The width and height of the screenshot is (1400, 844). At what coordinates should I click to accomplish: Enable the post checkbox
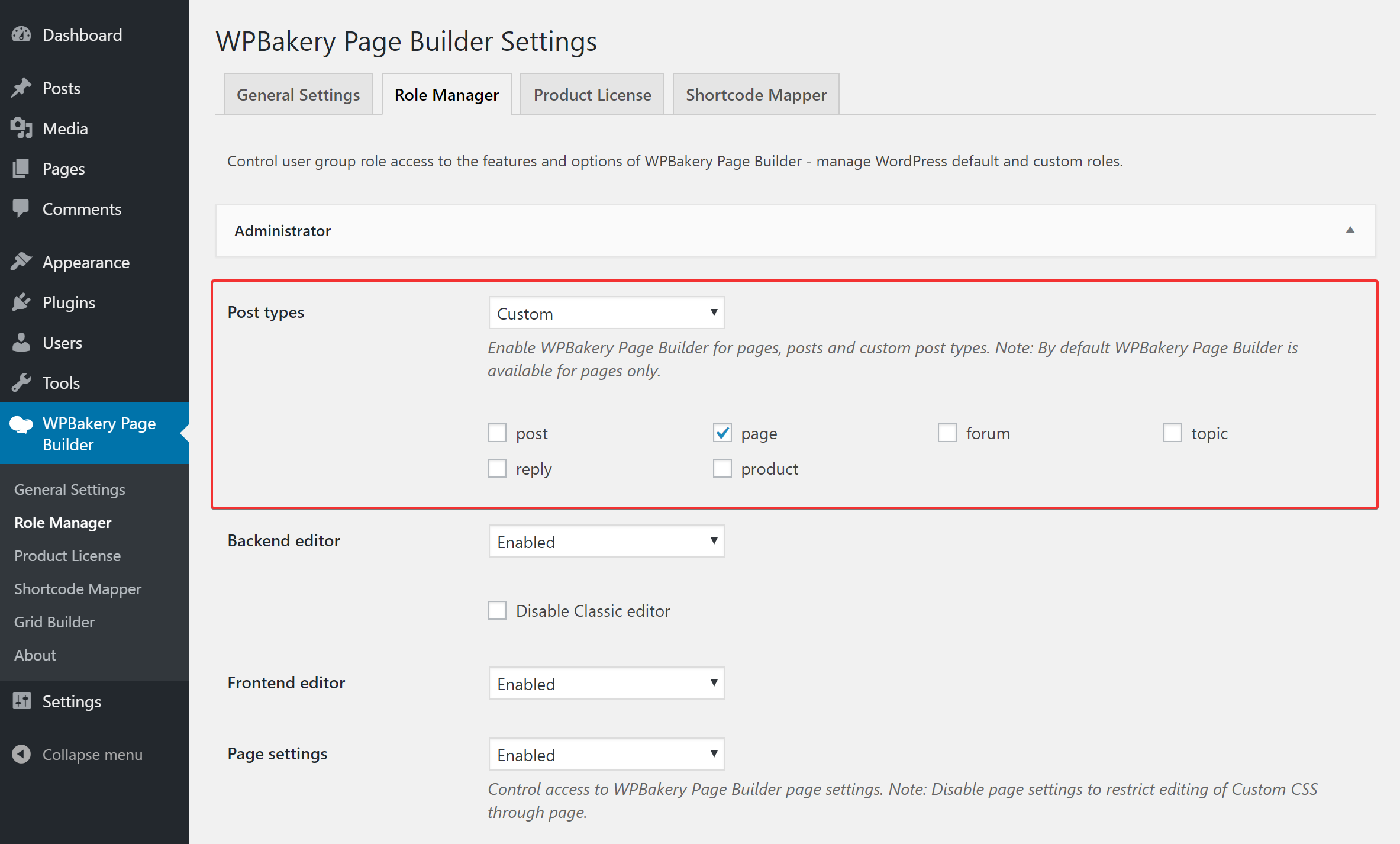tap(497, 433)
